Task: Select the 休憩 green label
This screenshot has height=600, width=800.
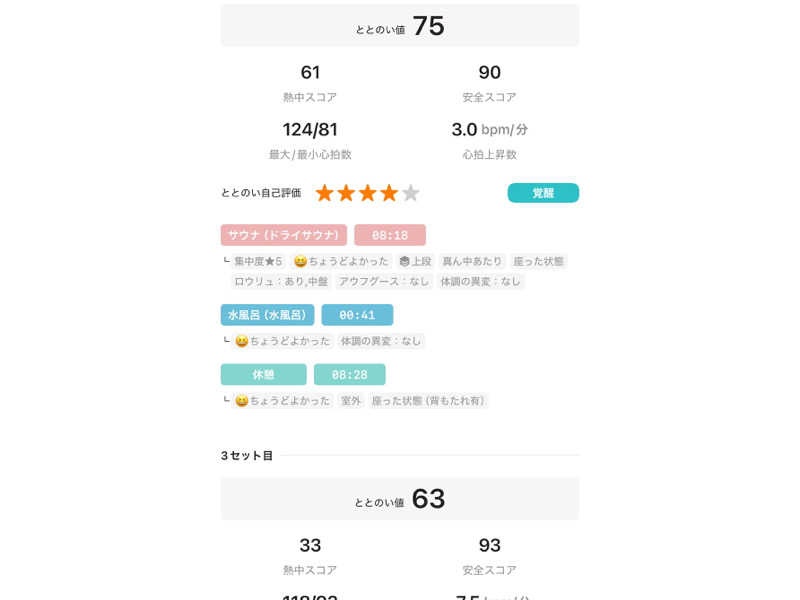Action: point(263,374)
